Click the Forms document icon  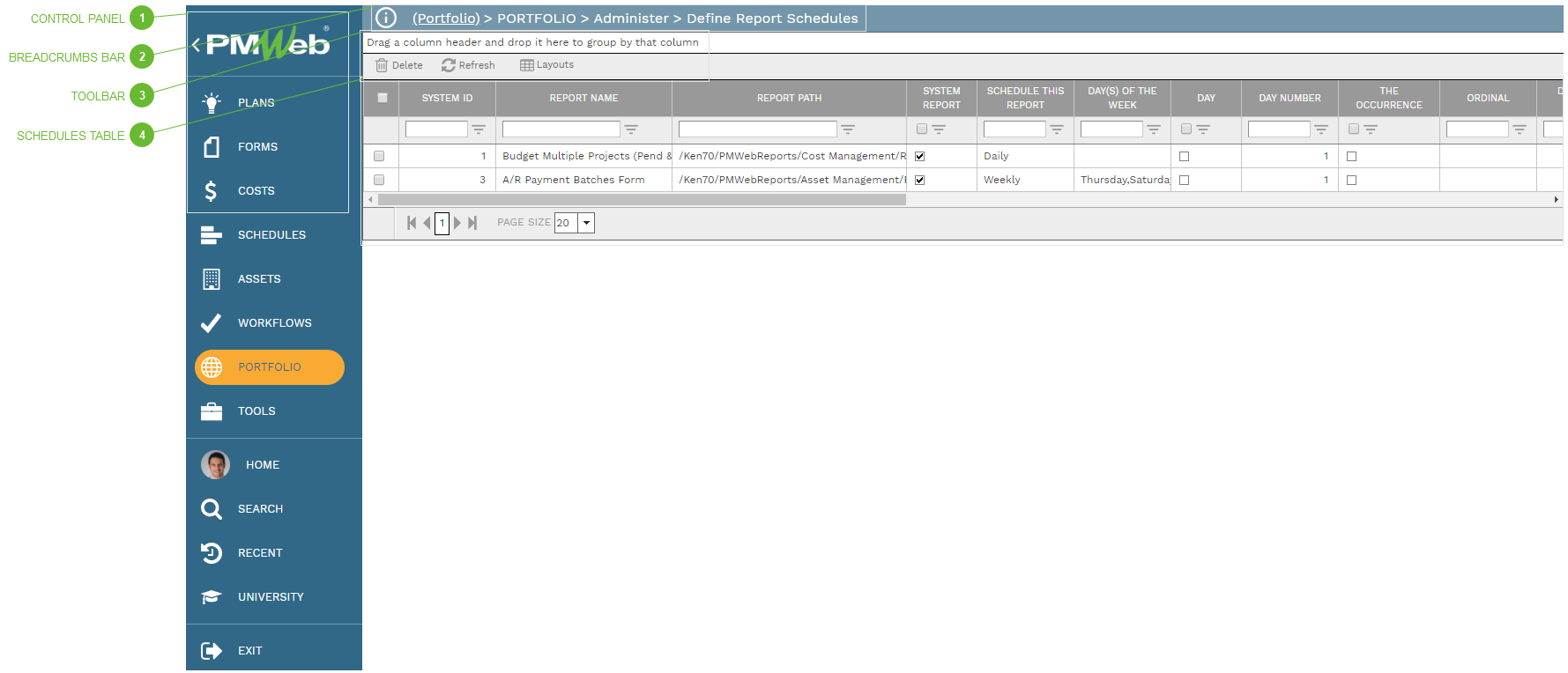pyautogui.click(x=212, y=147)
